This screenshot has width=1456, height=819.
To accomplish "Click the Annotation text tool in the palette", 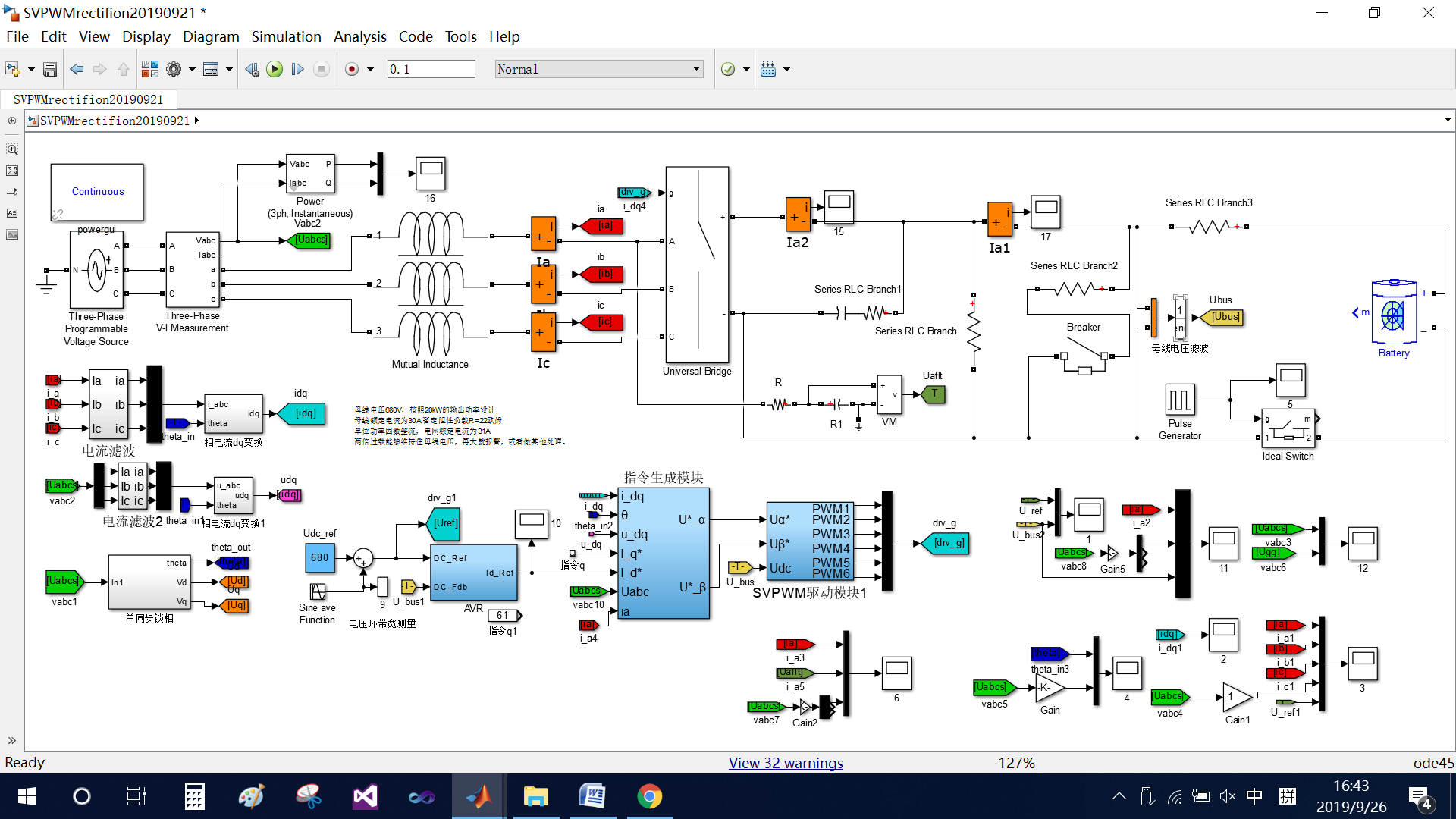I will click(12, 213).
